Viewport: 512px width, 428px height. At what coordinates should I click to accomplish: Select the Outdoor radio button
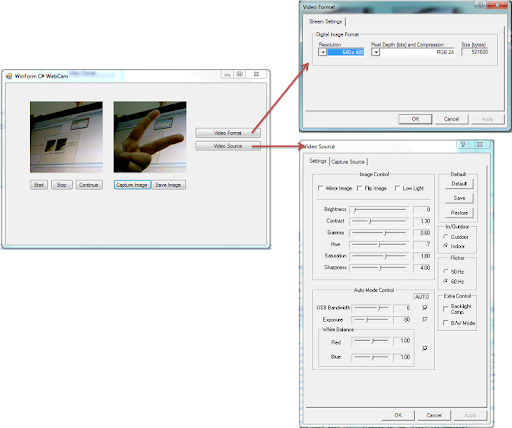[x=446, y=236]
